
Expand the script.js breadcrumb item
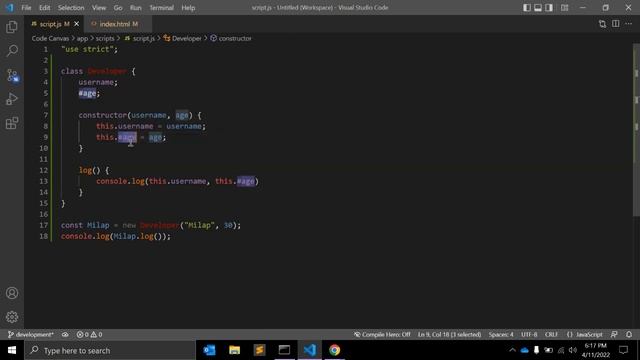(140, 38)
